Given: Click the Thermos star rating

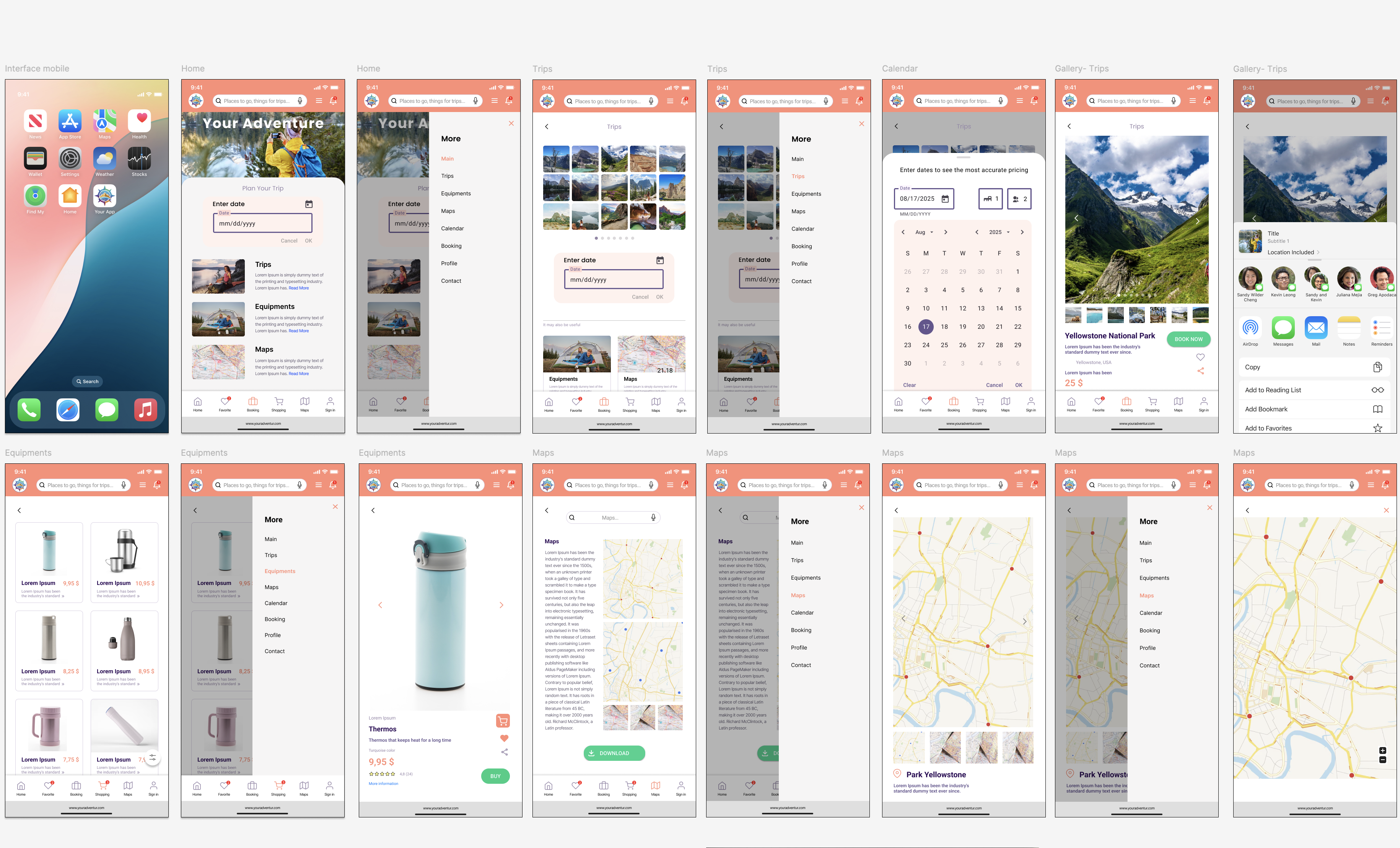Looking at the screenshot, I should [x=382, y=773].
